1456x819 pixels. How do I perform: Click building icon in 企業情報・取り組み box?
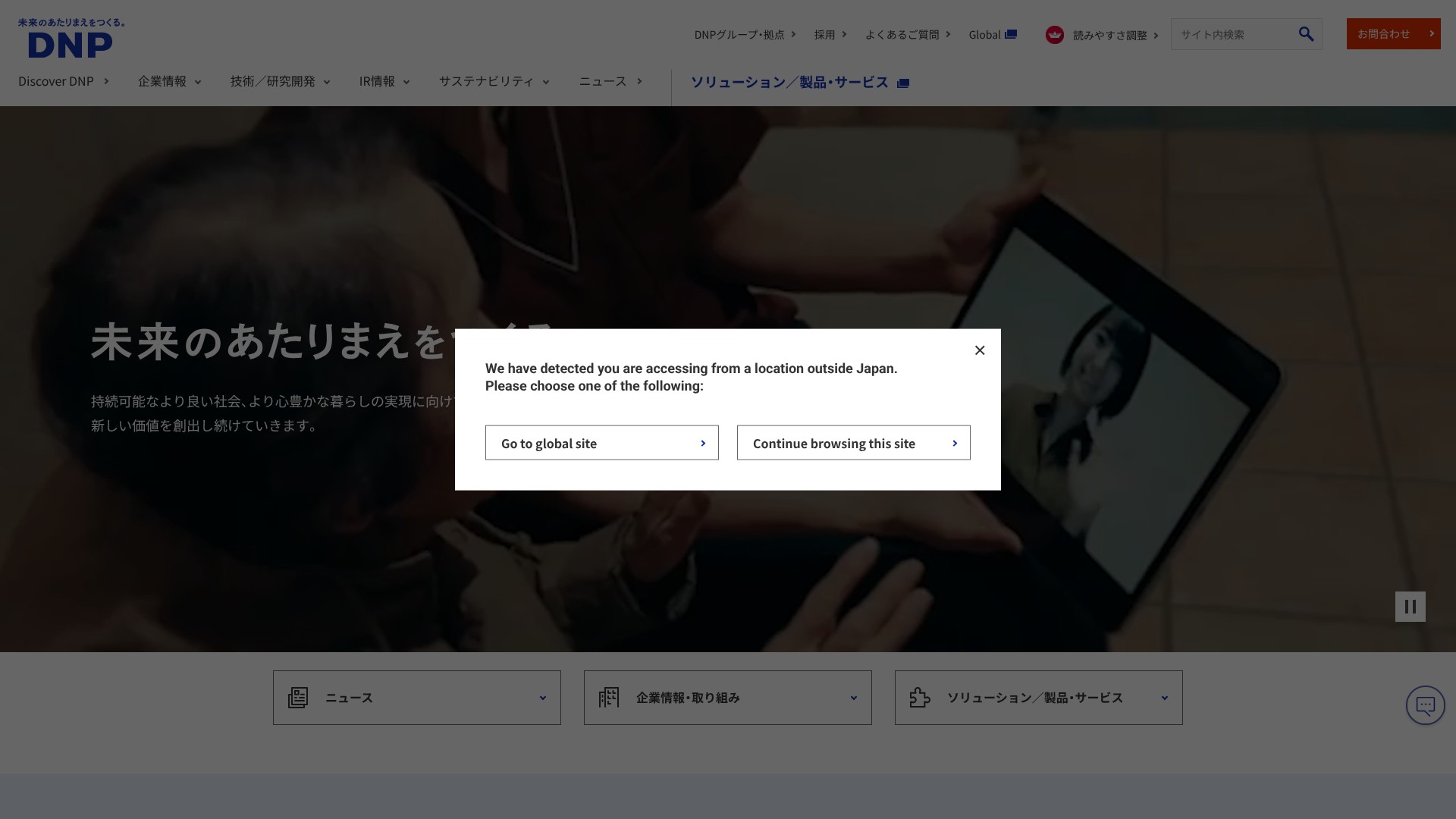tap(609, 698)
